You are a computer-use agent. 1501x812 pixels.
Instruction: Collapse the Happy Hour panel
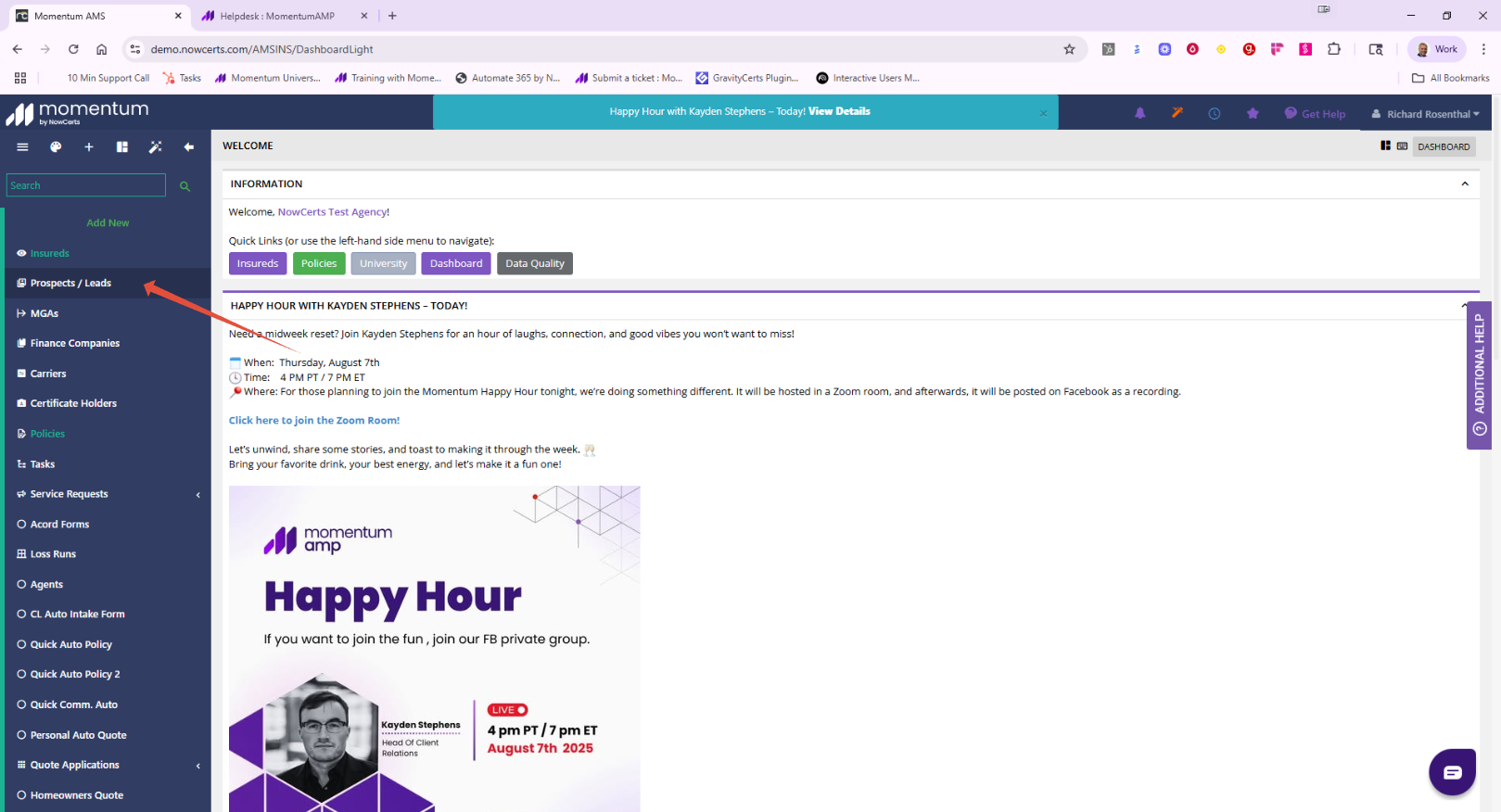[x=1464, y=305]
